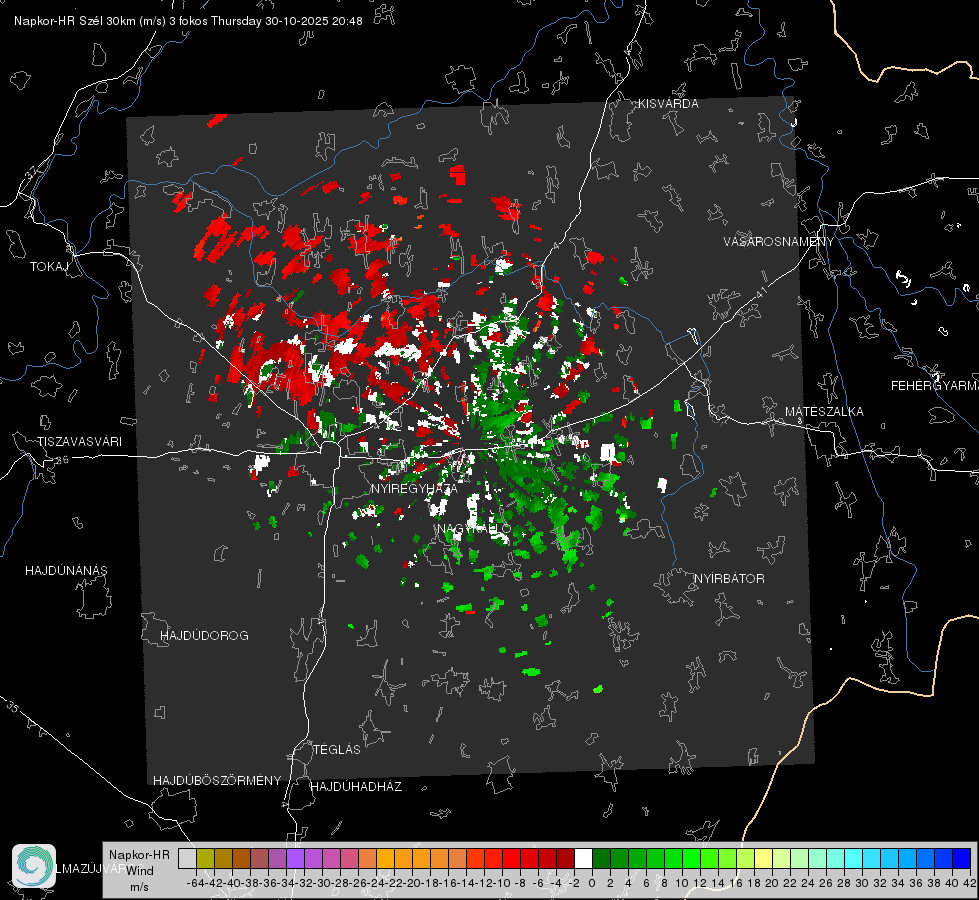Select the NYÍRBÁTOR town label
The height and width of the screenshot is (900, 979).
pyautogui.click(x=729, y=579)
